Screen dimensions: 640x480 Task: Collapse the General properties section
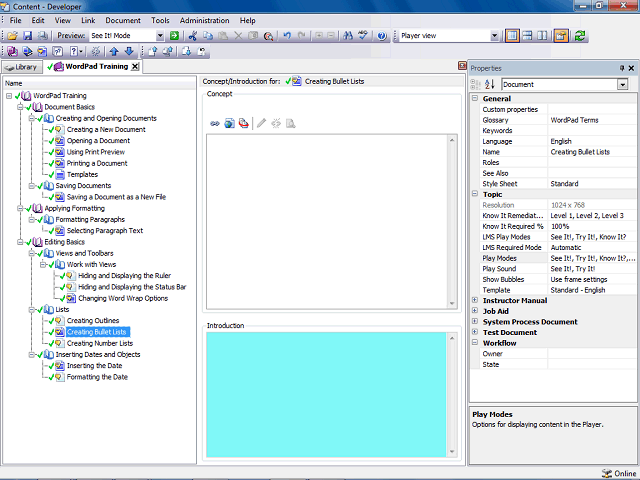click(x=475, y=98)
